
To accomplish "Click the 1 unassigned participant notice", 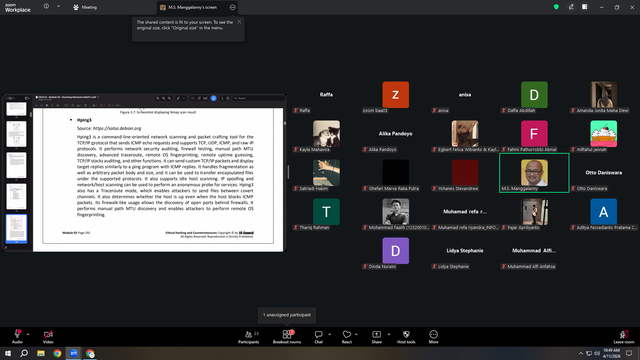I will point(287,315).
